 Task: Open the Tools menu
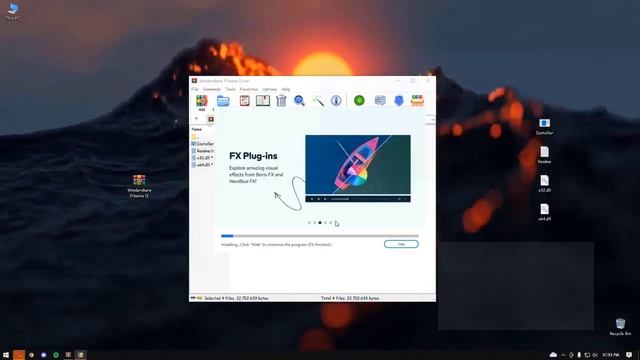pos(230,89)
